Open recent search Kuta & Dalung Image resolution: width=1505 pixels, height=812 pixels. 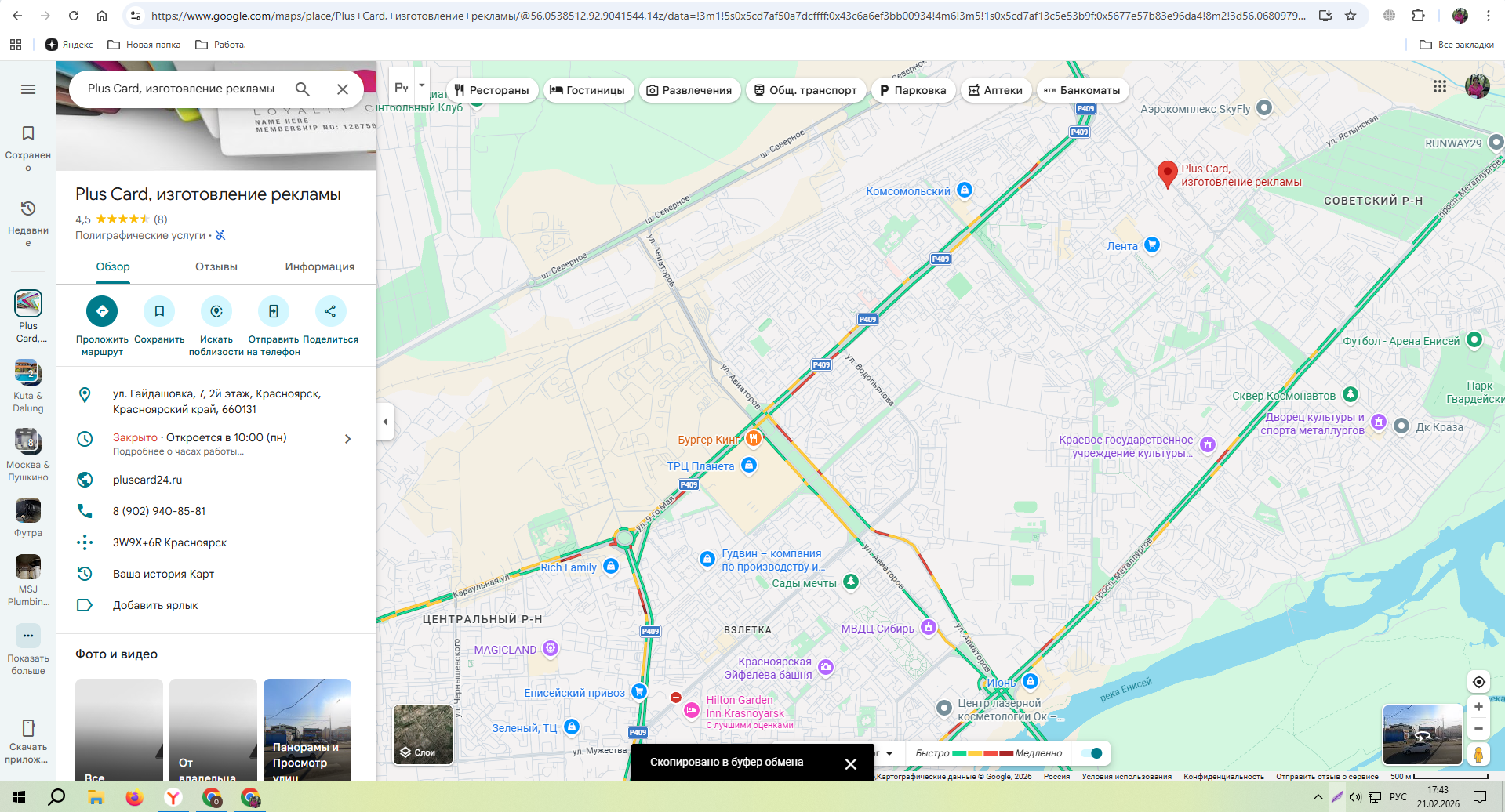tap(28, 386)
